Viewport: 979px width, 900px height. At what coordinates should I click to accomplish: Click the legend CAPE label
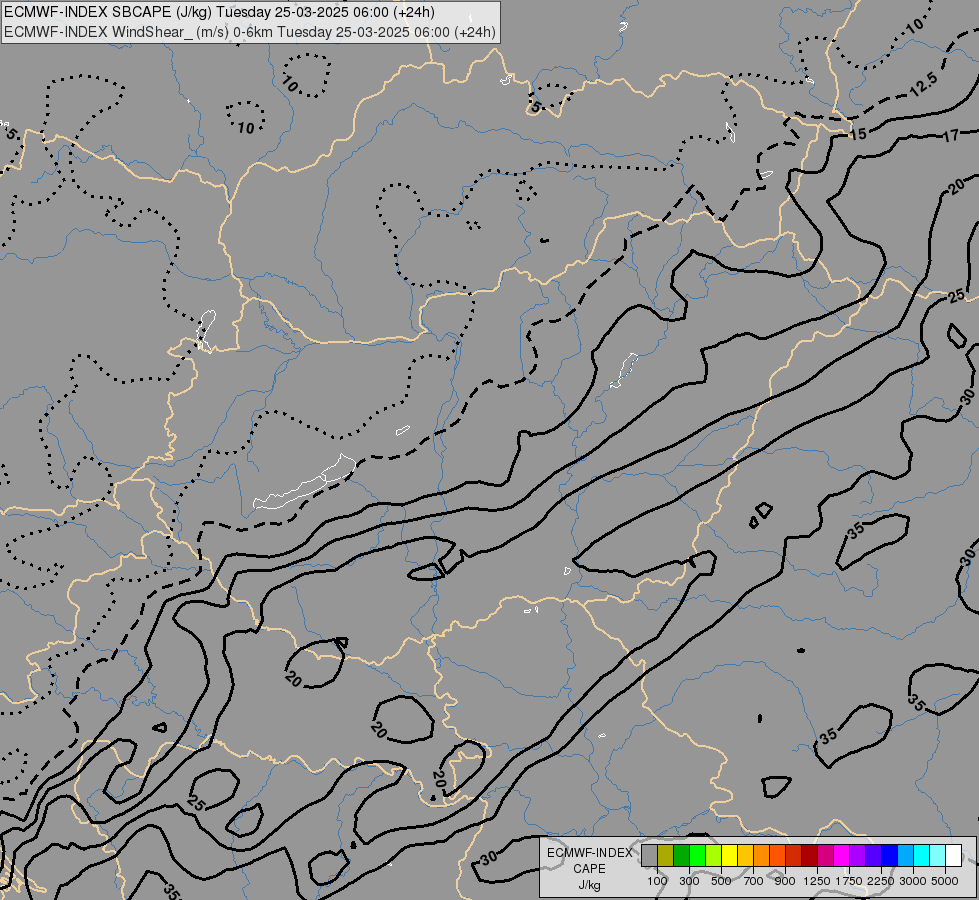(589, 869)
